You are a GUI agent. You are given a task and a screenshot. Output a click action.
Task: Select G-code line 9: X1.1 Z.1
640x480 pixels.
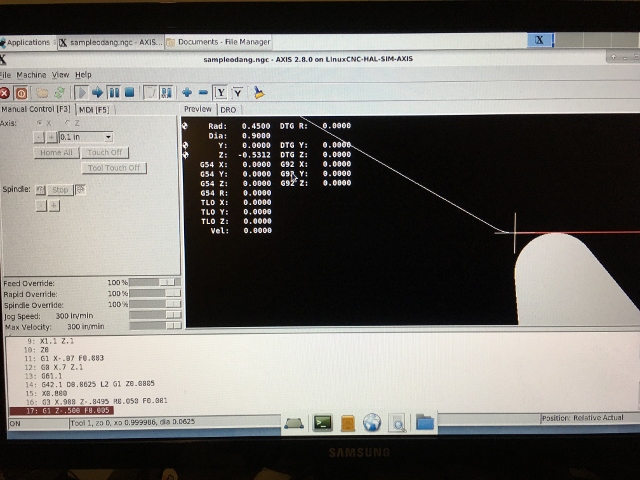(51, 341)
